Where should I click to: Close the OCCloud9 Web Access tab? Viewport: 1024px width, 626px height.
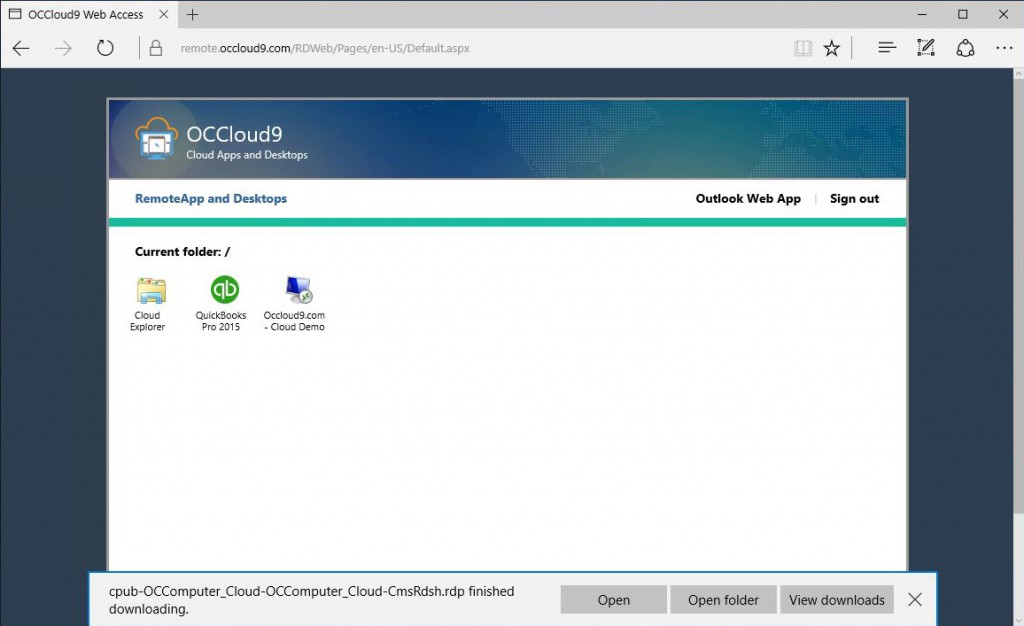[164, 14]
